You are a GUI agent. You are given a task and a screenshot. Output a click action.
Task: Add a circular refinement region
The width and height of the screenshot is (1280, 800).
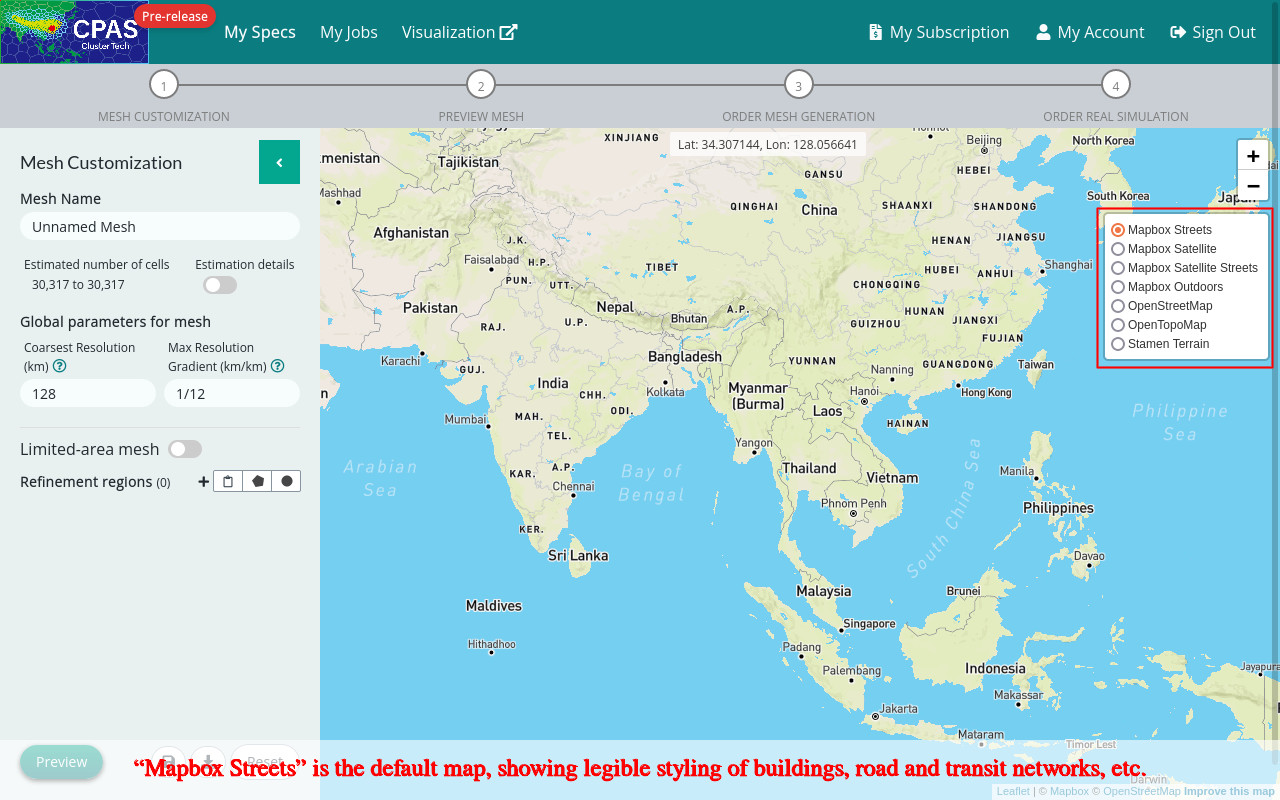pyautogui.click(x=287, y=481)
